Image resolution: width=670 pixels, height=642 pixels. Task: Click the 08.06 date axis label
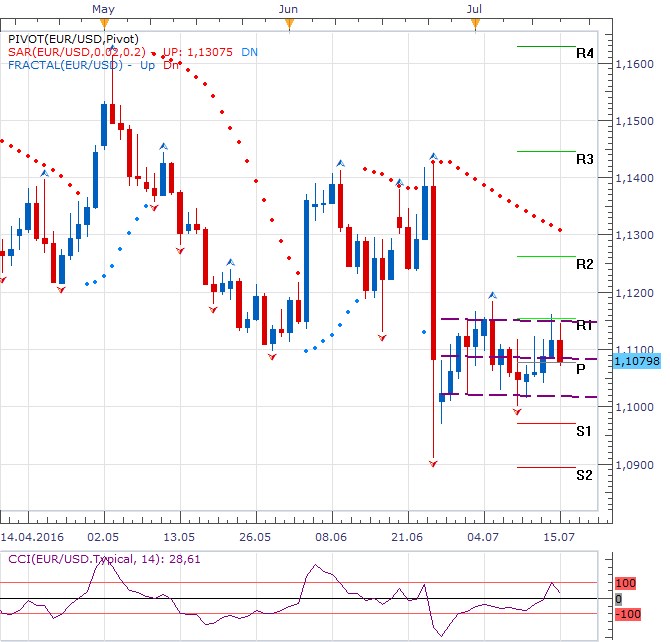coord(331,537)
